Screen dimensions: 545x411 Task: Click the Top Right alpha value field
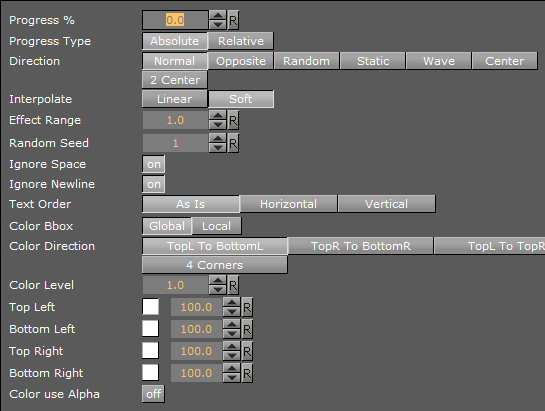(196, 351)
